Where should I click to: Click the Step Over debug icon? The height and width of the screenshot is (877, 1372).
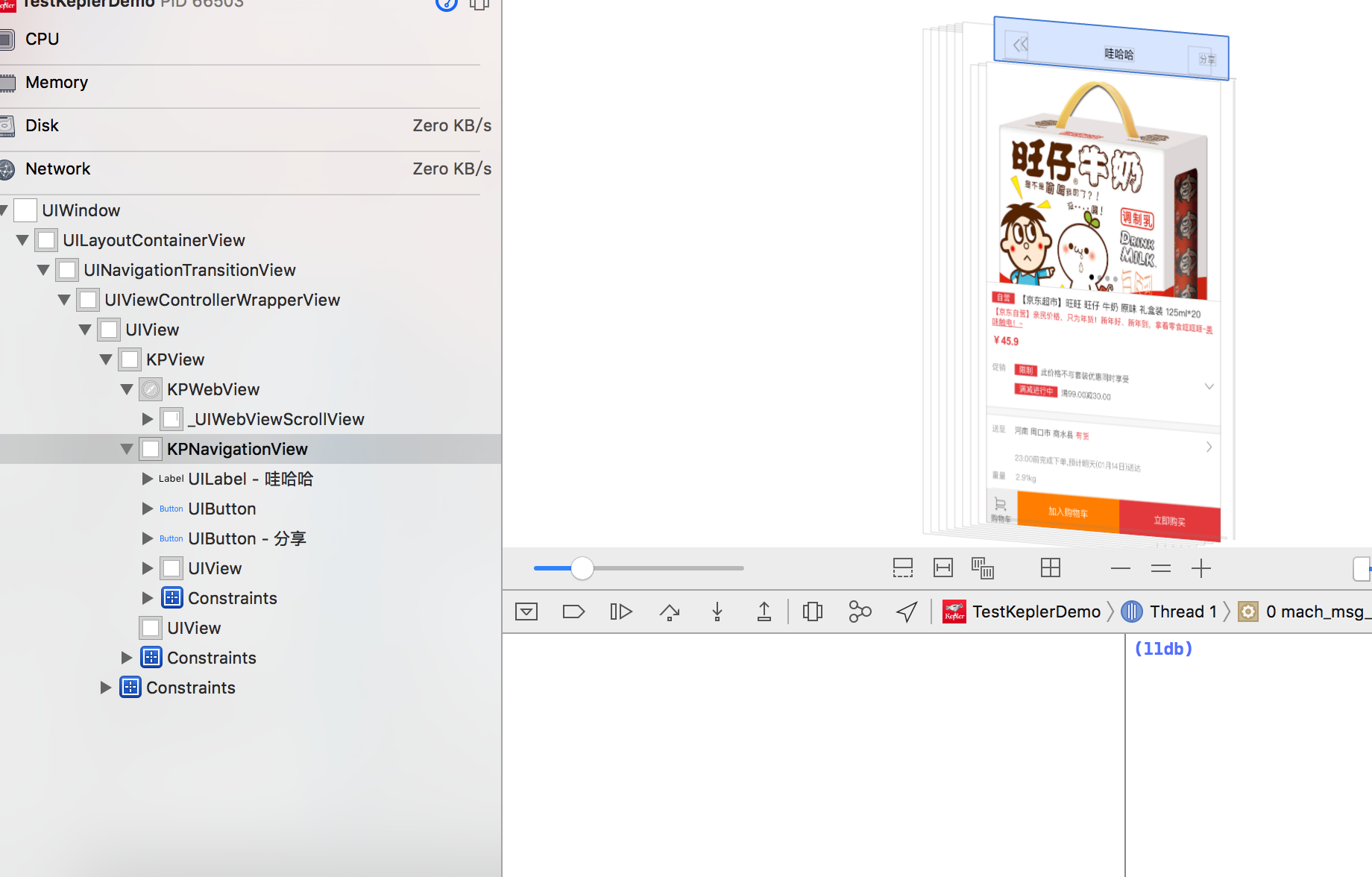pos(669,612)
